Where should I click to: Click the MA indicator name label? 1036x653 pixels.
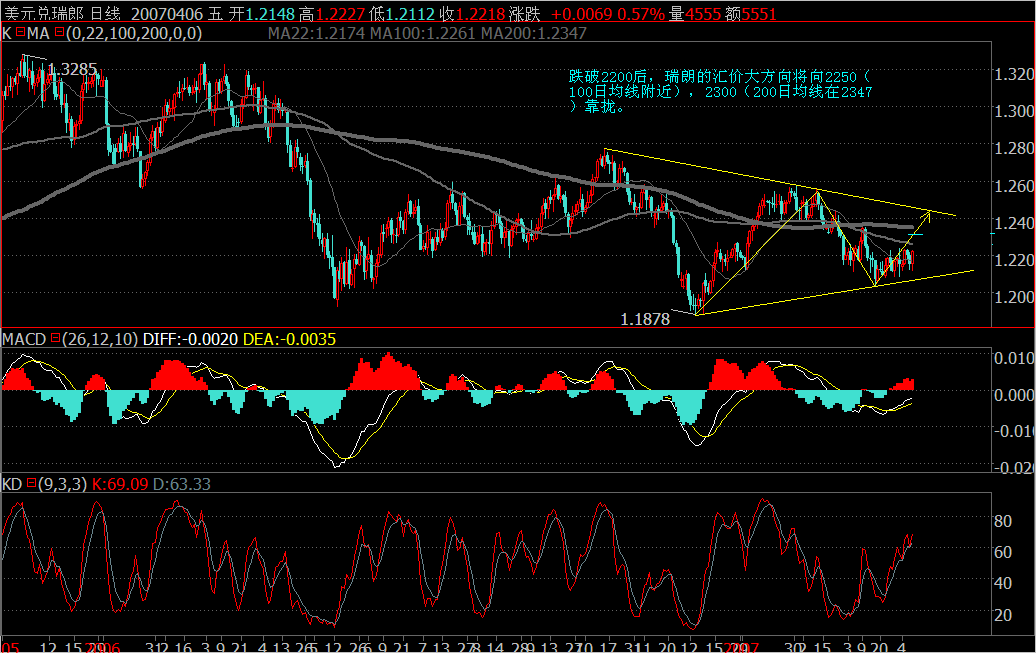(x=39, y=33)
